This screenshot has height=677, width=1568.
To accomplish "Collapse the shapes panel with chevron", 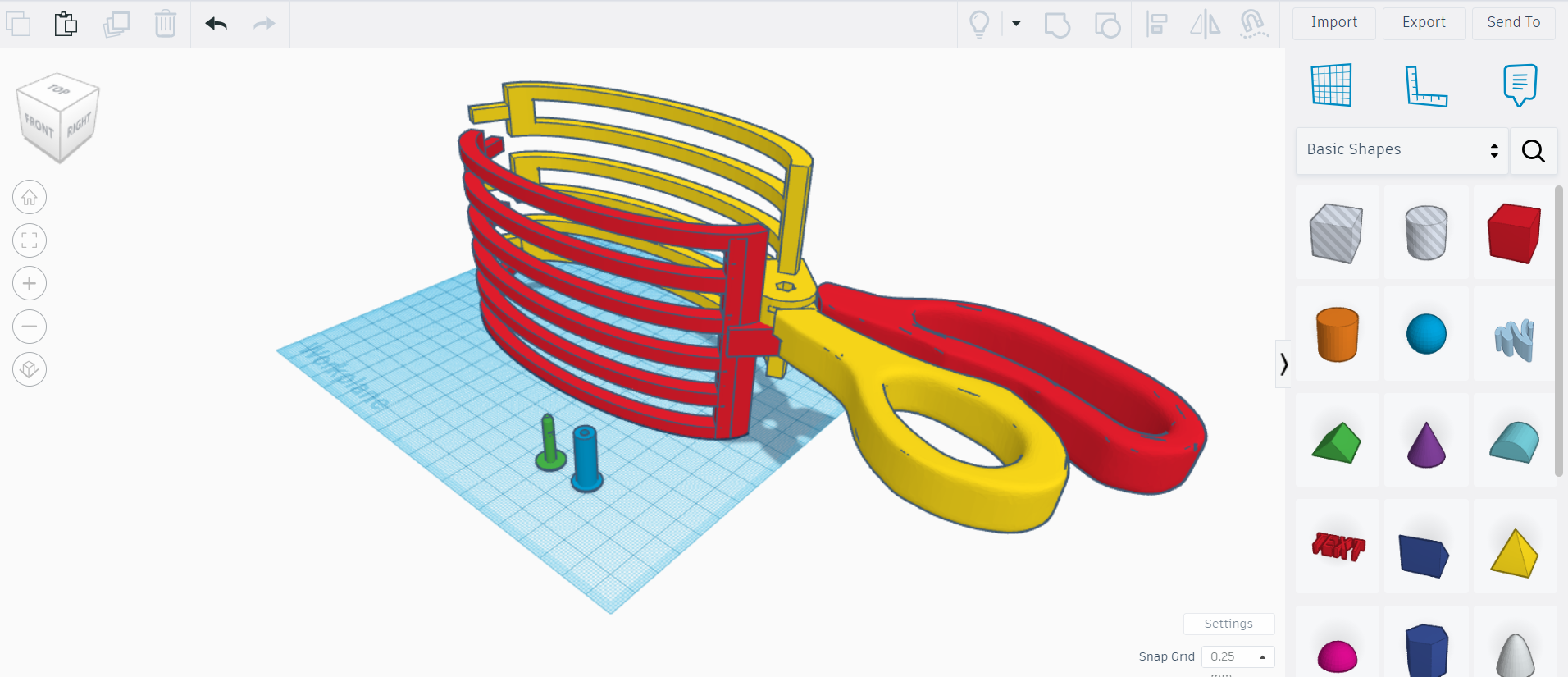I will (1283, 364).
